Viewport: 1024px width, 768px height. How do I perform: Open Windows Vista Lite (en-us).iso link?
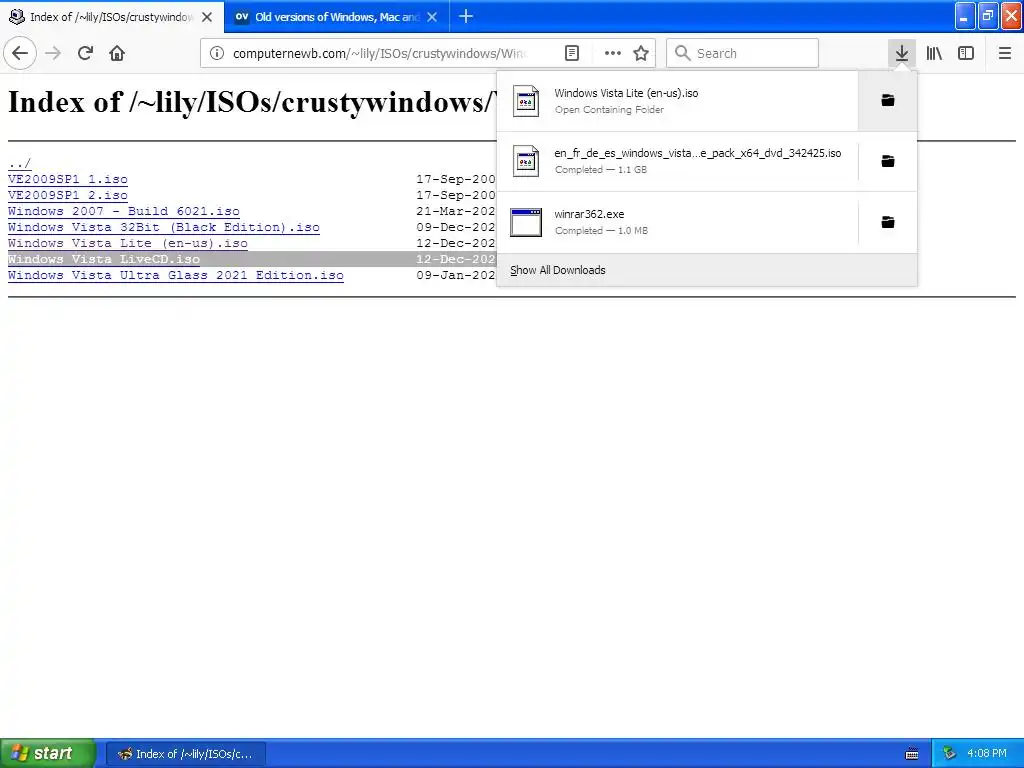[x=128, y=243]
